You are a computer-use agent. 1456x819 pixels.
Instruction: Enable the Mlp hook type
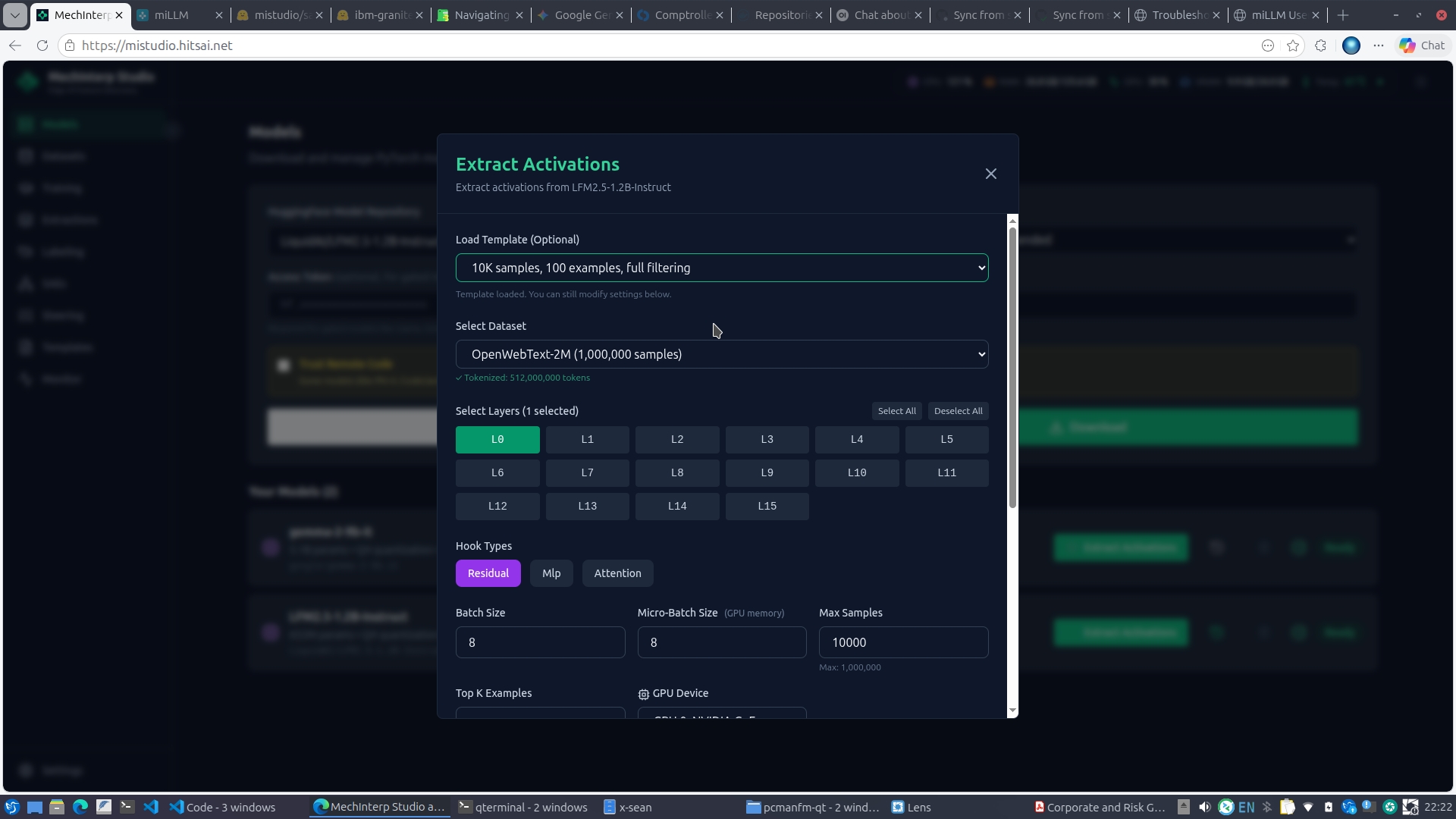pos(551,573)
